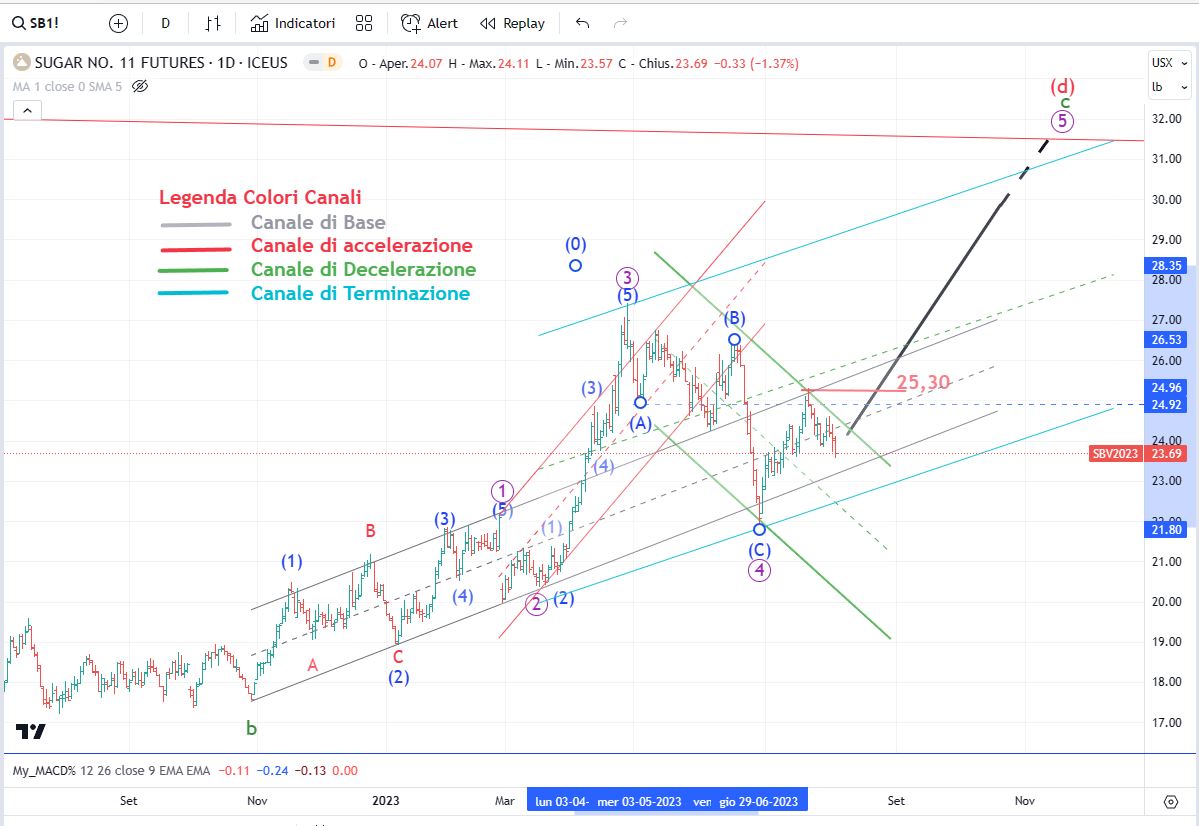Viewport: 1199px width, 826px height.
Task: Select red accelerazione legend line
Action: tap(196, 249)
